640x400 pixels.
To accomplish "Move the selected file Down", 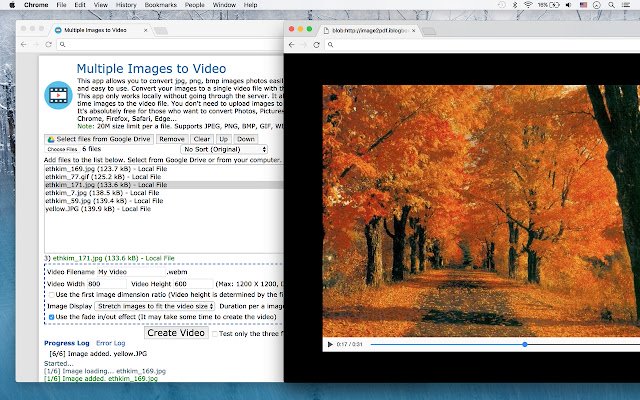I will click(246, 139).
